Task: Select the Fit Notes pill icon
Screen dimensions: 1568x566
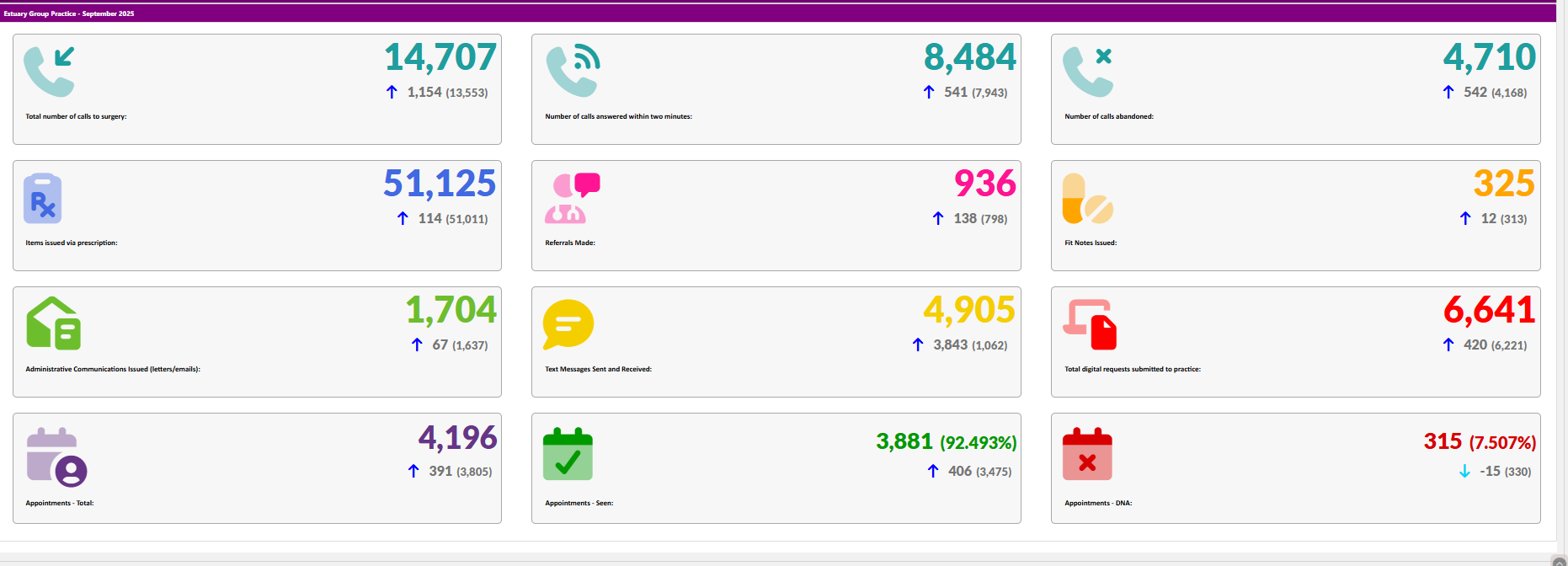Action: [1087, 199]
